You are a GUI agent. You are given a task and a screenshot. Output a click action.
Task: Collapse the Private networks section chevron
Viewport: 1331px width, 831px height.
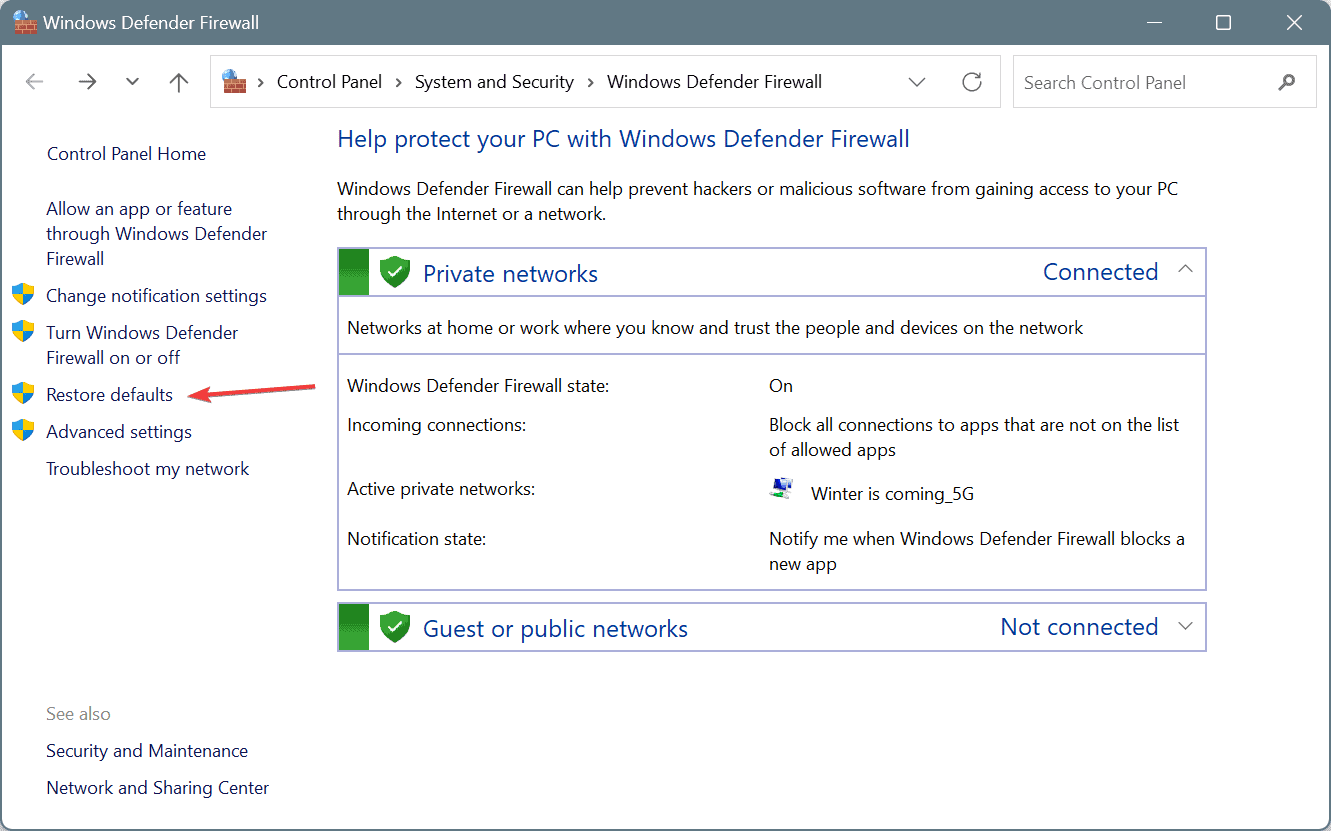[x=1186, y=270]
